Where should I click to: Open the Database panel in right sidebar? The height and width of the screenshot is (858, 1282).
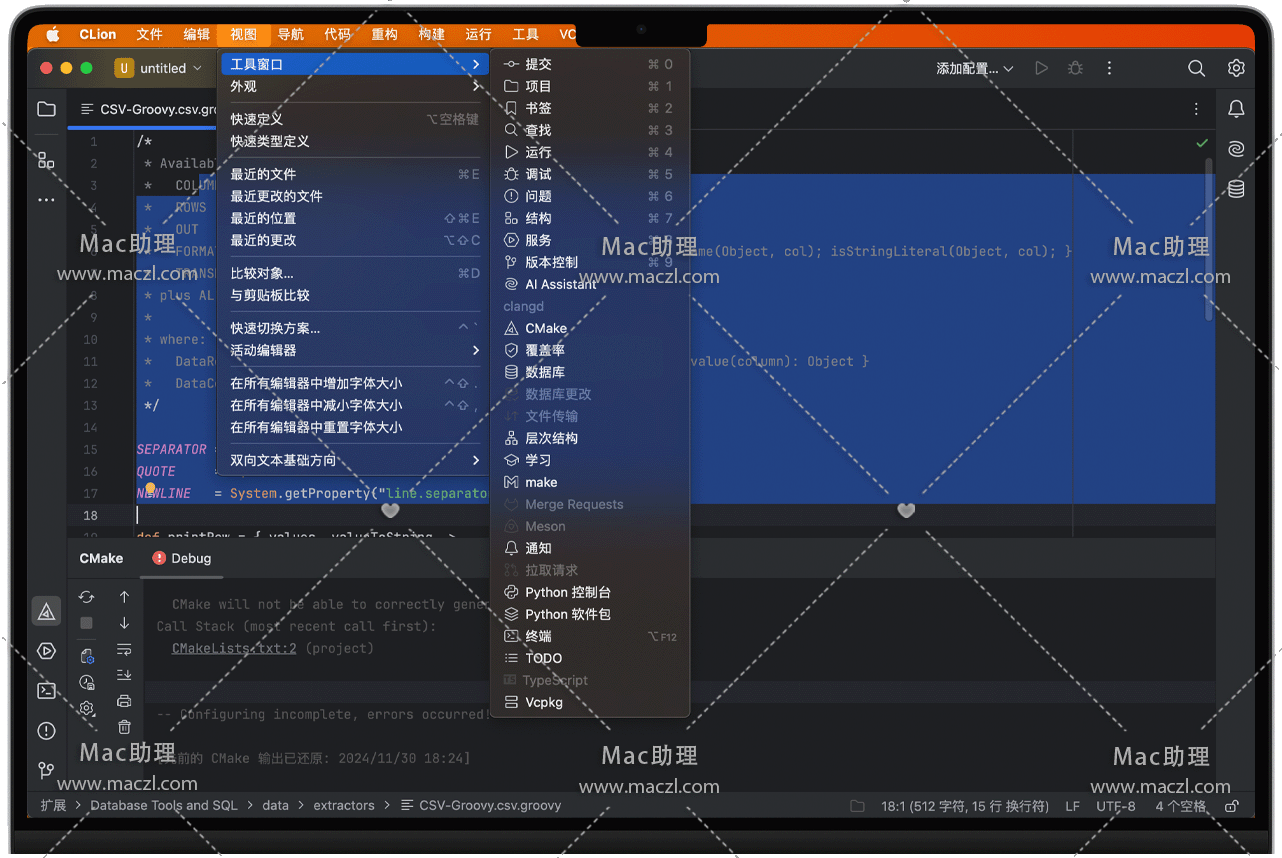[x=1236, y=189]
